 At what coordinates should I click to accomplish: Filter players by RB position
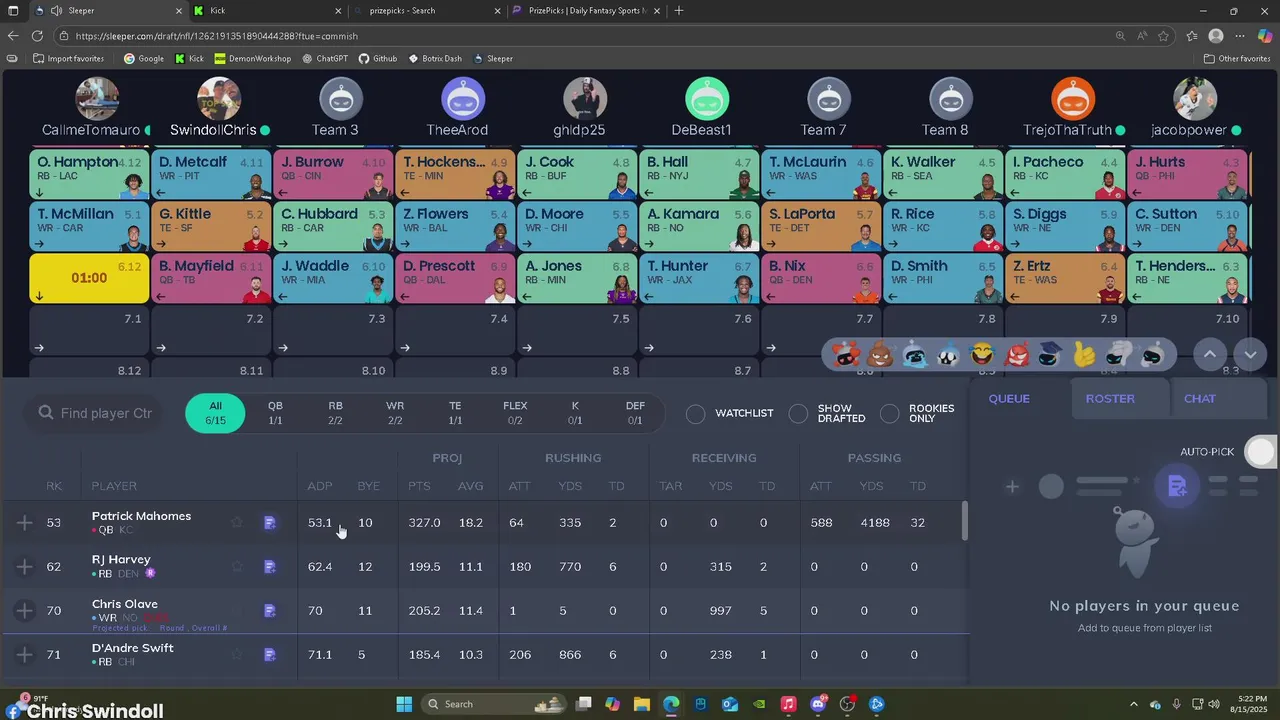335,413
